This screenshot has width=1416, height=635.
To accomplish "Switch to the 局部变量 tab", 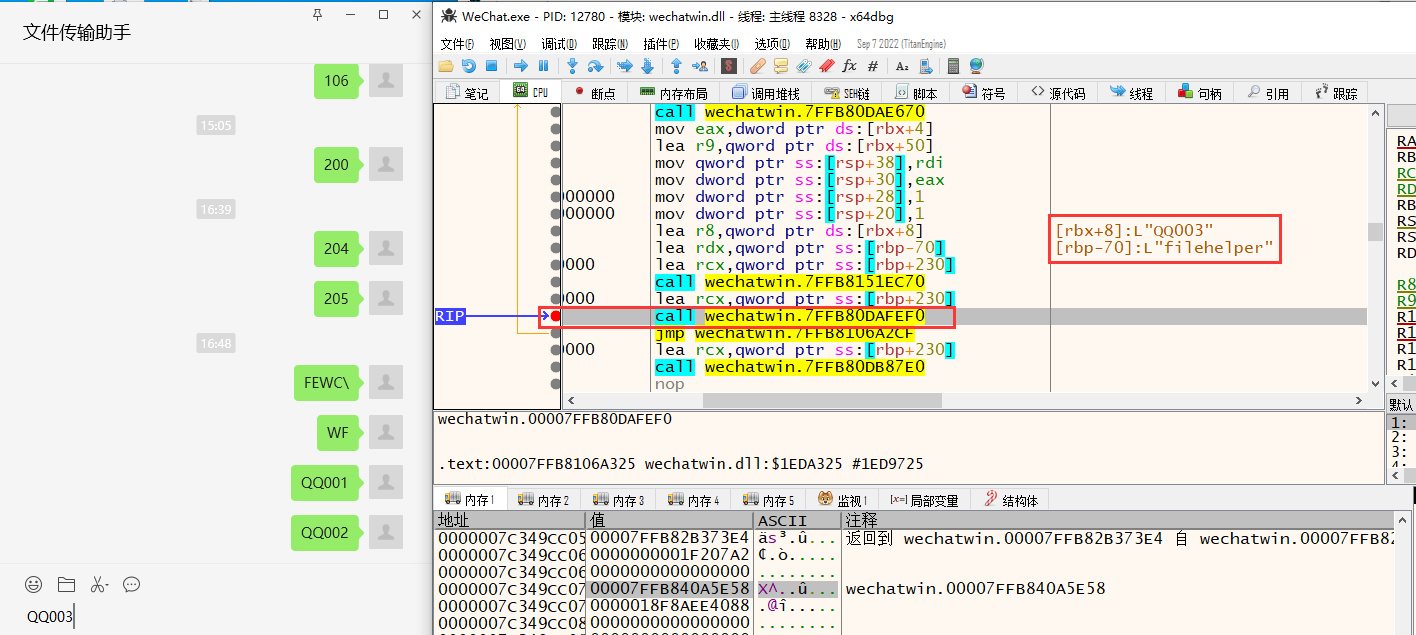I will (x=924, y=500).
